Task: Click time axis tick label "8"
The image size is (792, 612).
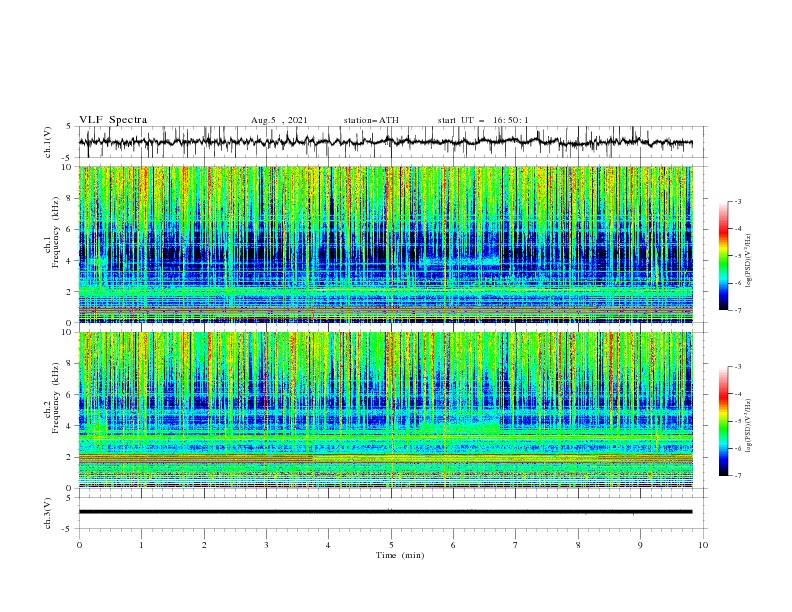Action: pos(578,545)
